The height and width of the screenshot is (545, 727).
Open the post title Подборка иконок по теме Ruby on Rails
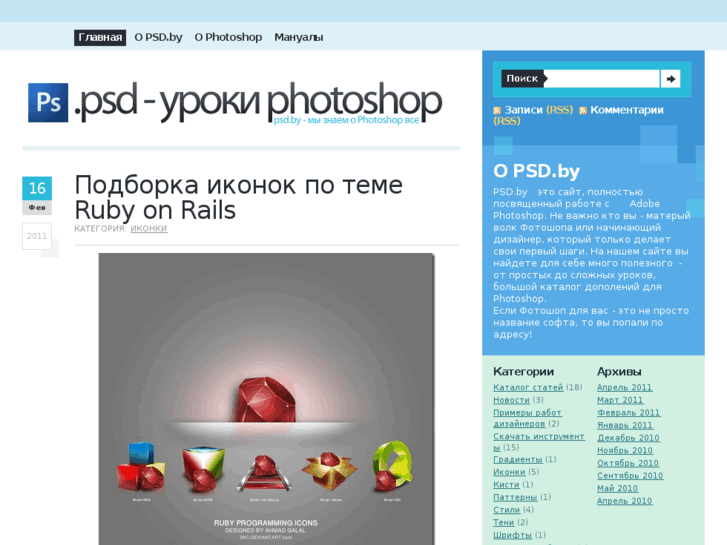(238, 198)
